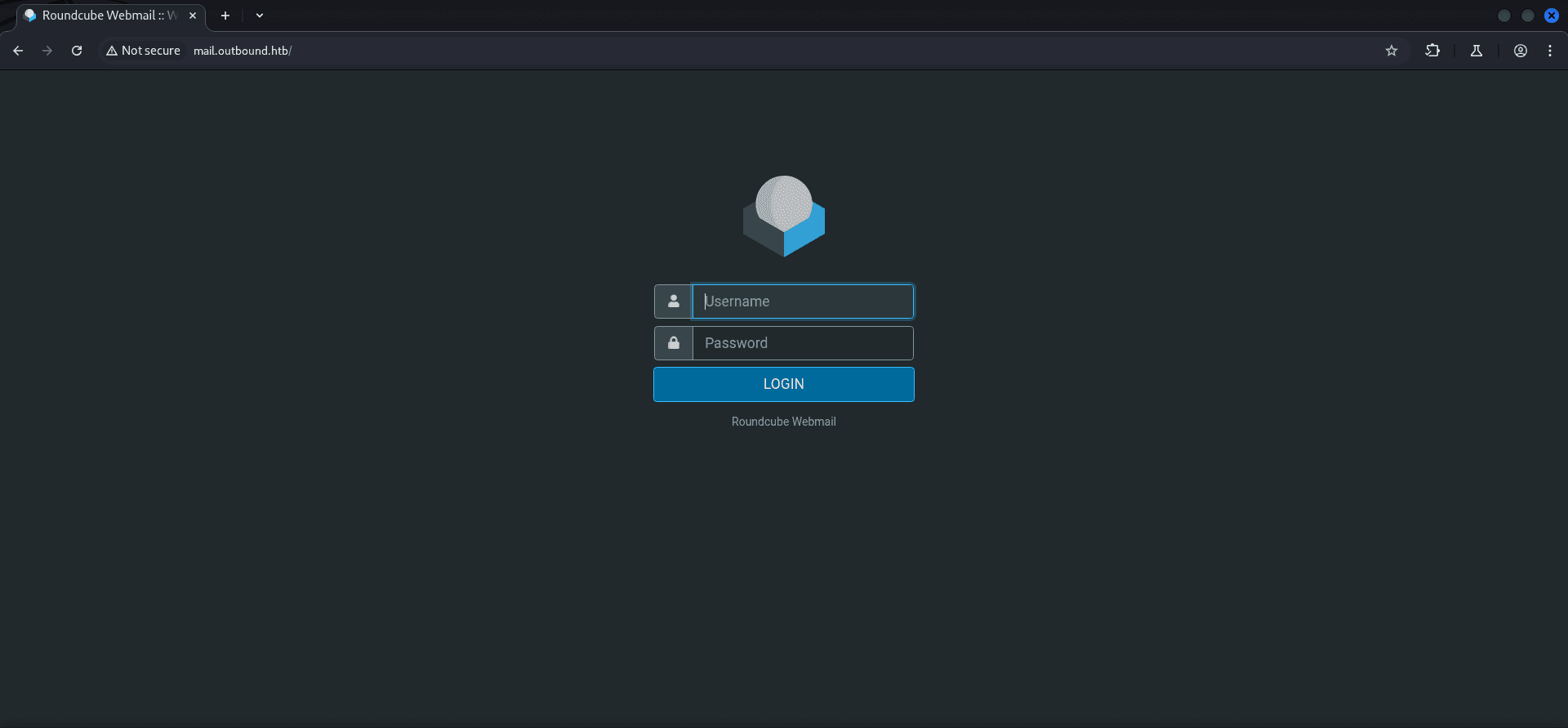This screenshot has width=1568, height=728.
Task: Click the user icon beside Username
Action: [x=673, y=301]
